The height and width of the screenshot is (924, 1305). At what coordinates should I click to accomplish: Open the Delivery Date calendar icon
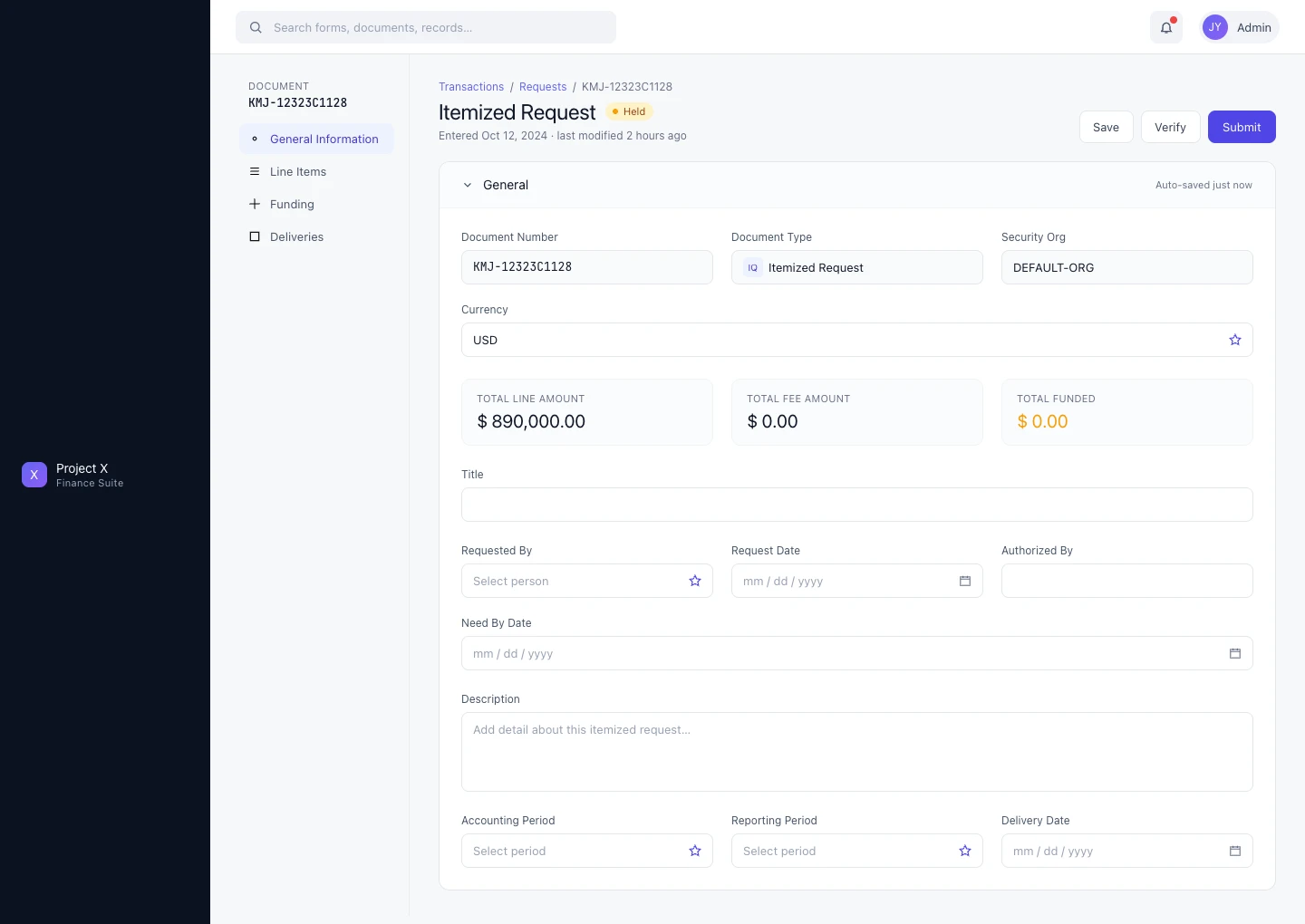(x=1235, y=851)
